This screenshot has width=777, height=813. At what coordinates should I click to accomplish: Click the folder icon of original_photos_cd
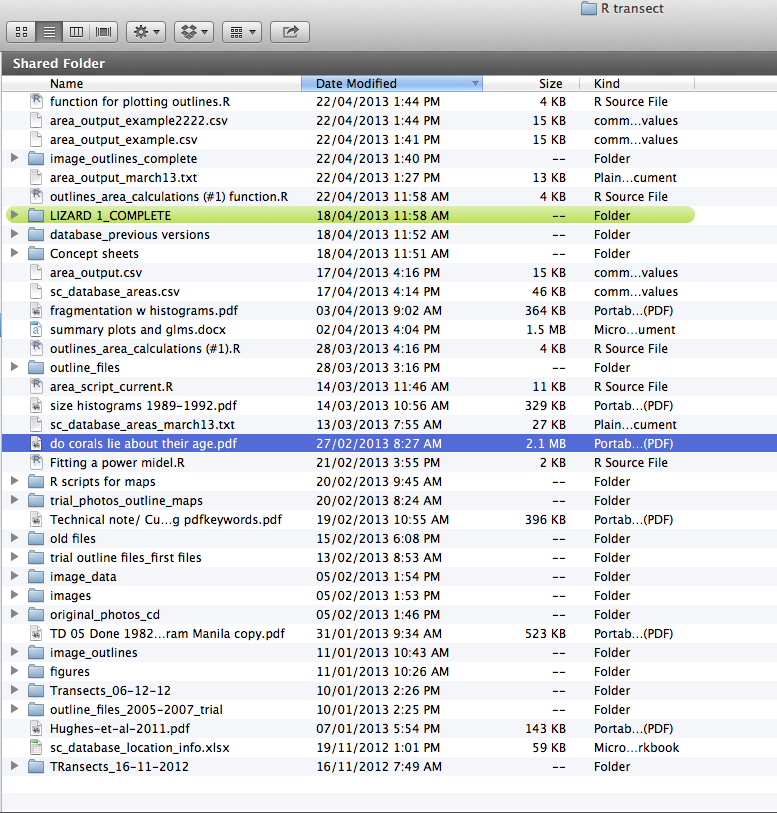coord(36,614)
